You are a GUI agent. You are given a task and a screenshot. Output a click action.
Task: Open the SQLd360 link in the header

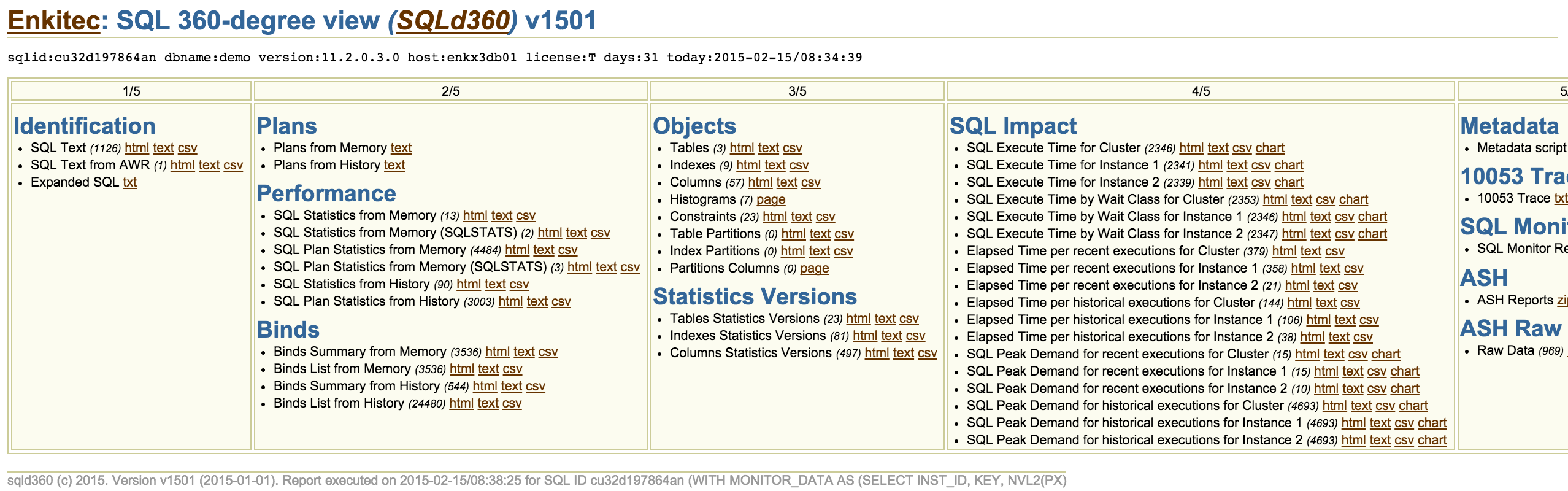[x=453, y=21]
